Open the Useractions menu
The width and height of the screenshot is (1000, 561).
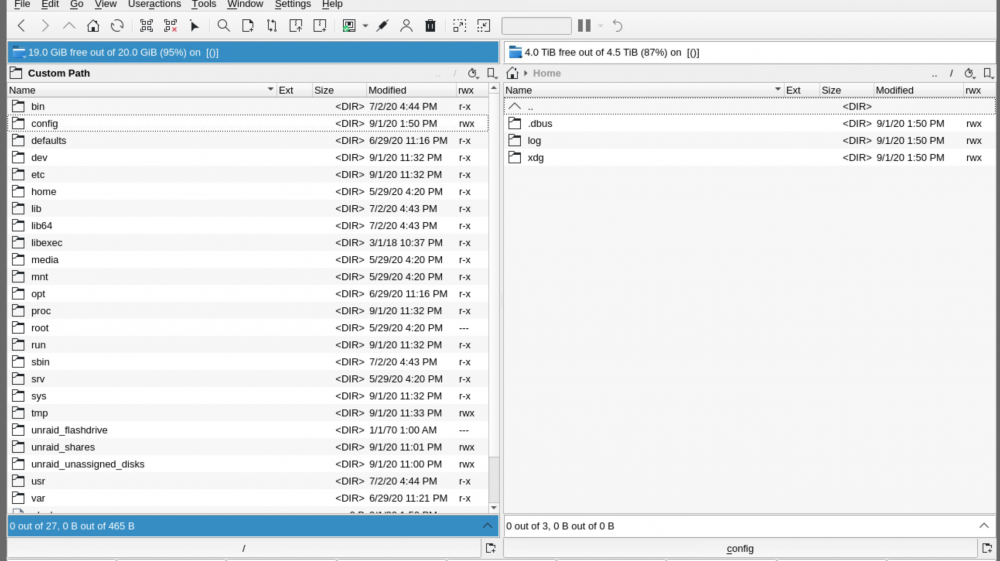(154, 4)
